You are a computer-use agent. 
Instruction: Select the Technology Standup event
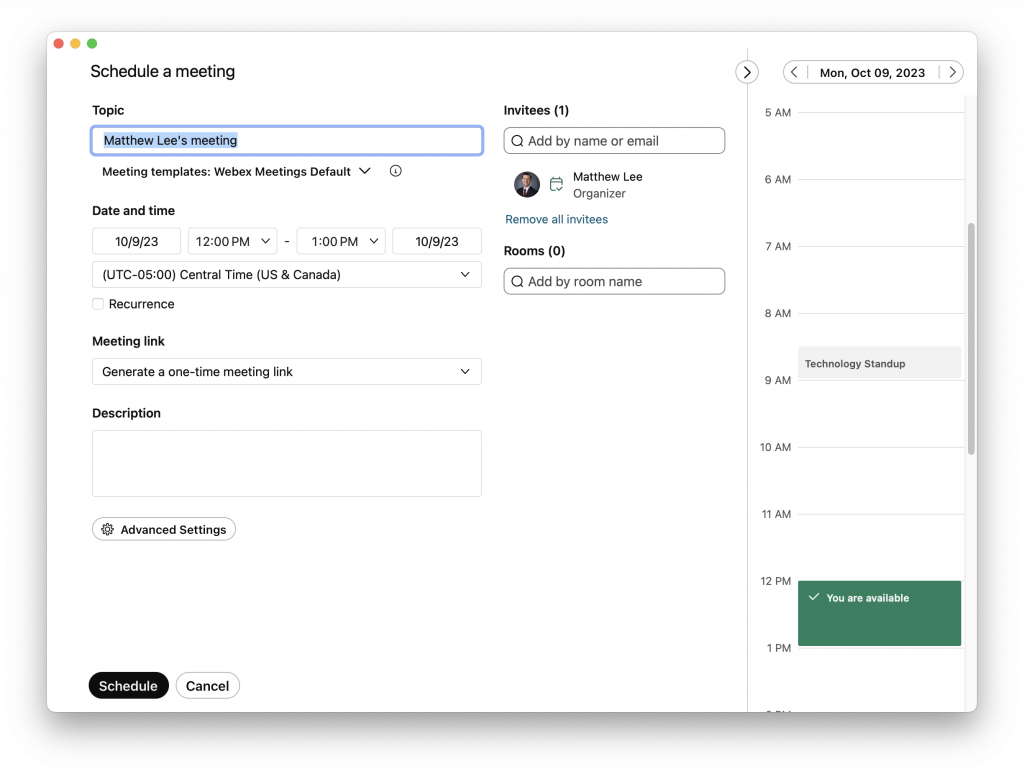[879, 363]
